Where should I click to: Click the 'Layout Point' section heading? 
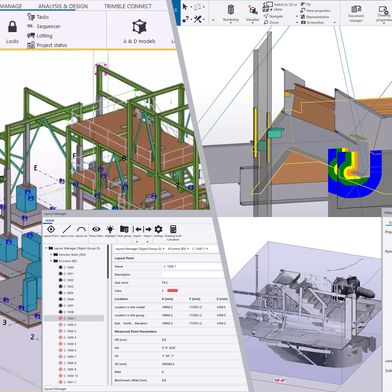tap(124, 258)
